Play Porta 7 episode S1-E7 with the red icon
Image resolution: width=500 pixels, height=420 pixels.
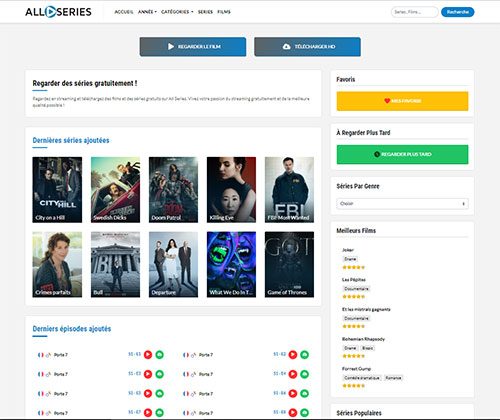148,413
